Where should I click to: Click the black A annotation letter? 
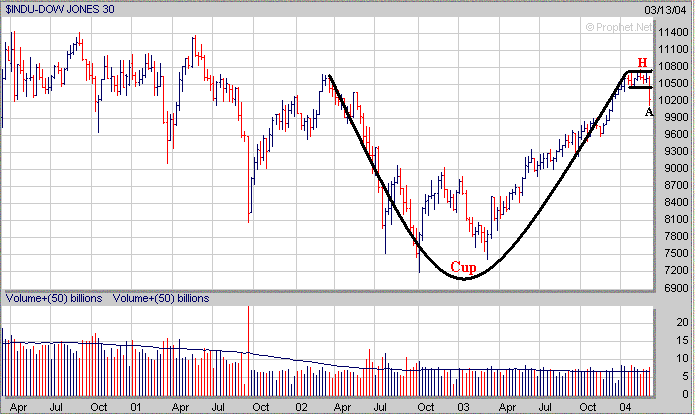point(649,112)
